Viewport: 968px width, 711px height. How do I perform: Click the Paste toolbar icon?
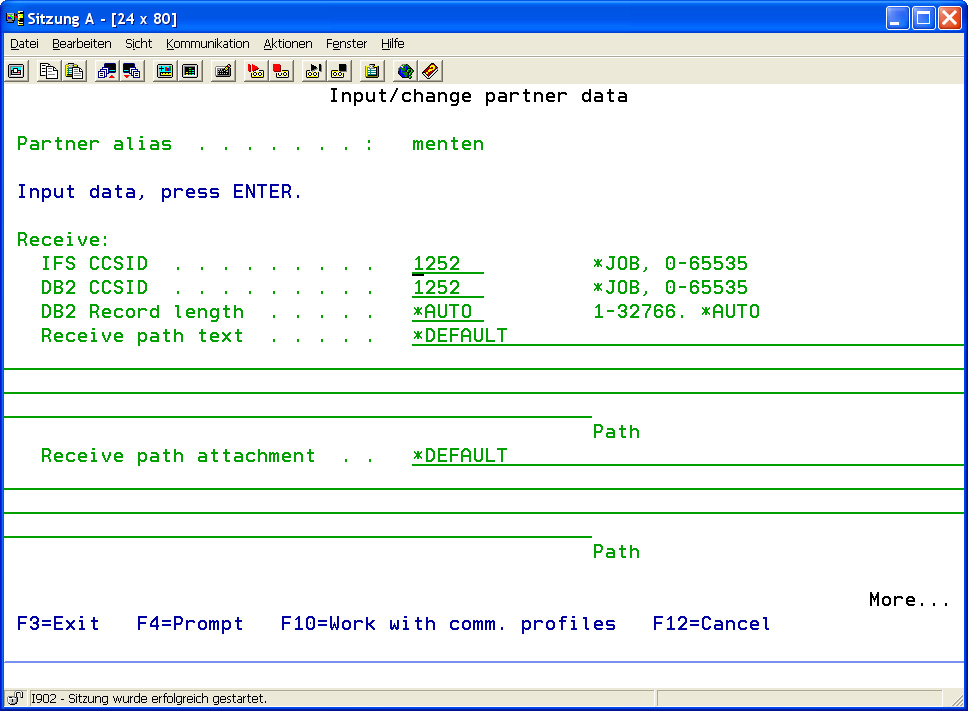click(74, 71)
